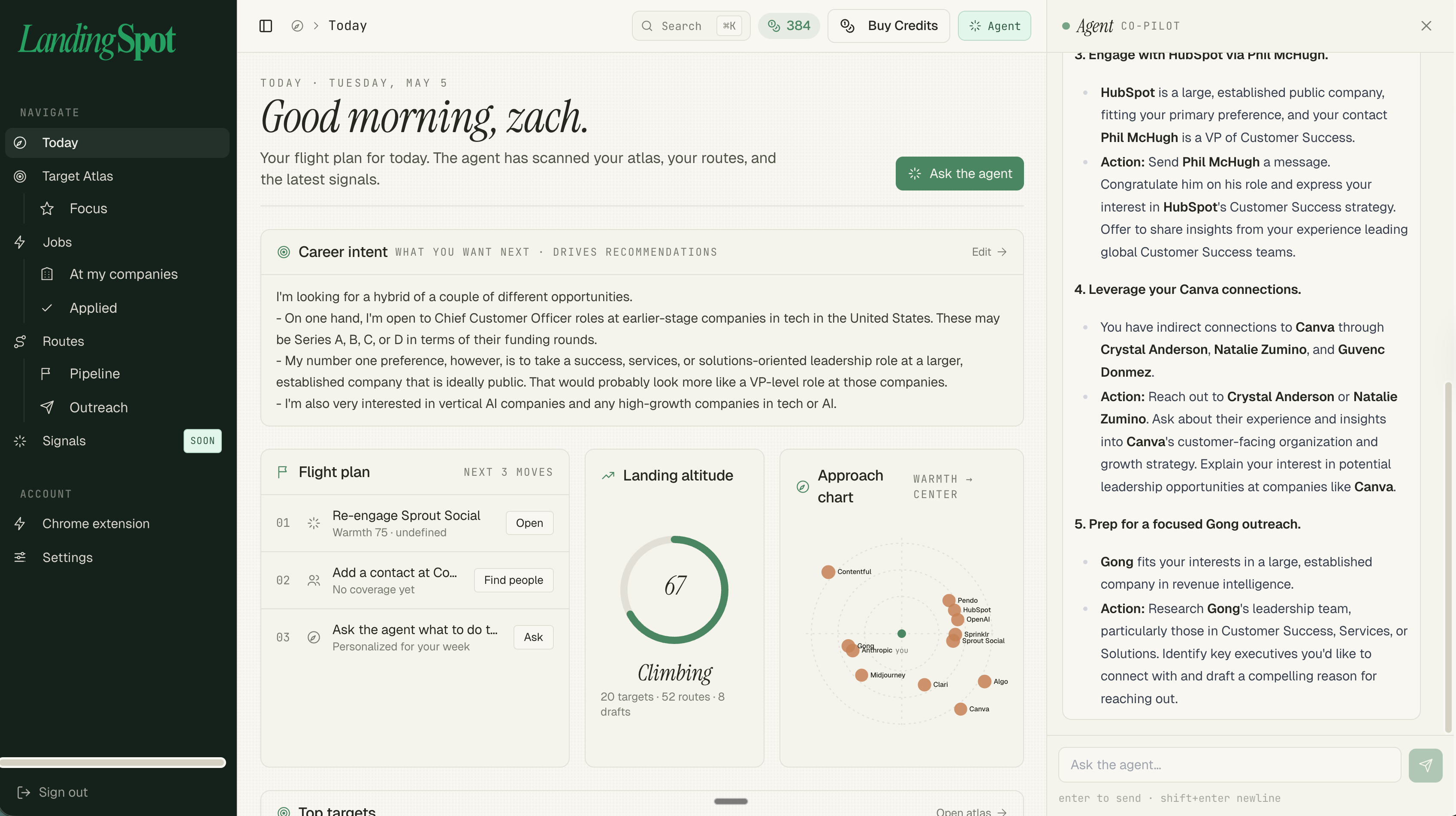Screen dimensions: 1456x816
Task: Open the Today page in sidebar
Action: tap(117, 142)
